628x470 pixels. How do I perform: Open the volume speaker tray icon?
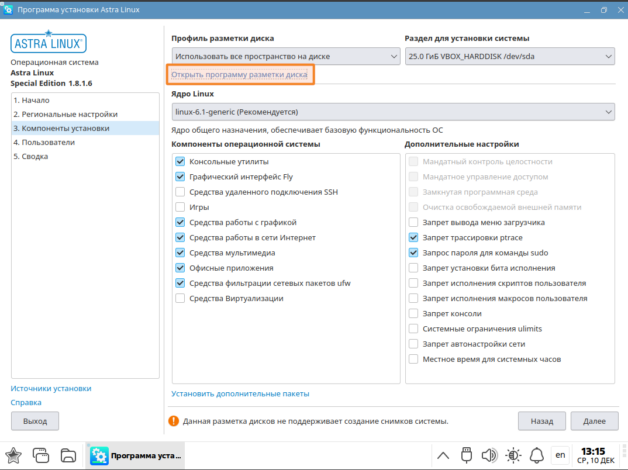click(489, 455)
